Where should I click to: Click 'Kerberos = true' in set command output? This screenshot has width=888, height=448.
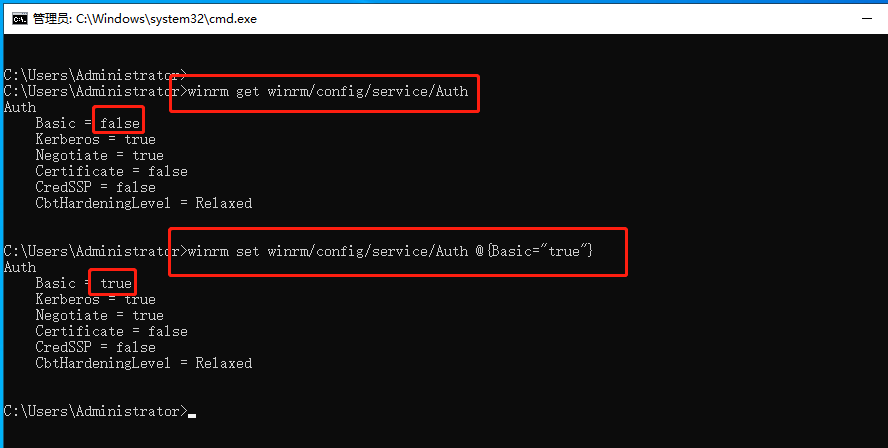tap(95, 299)
